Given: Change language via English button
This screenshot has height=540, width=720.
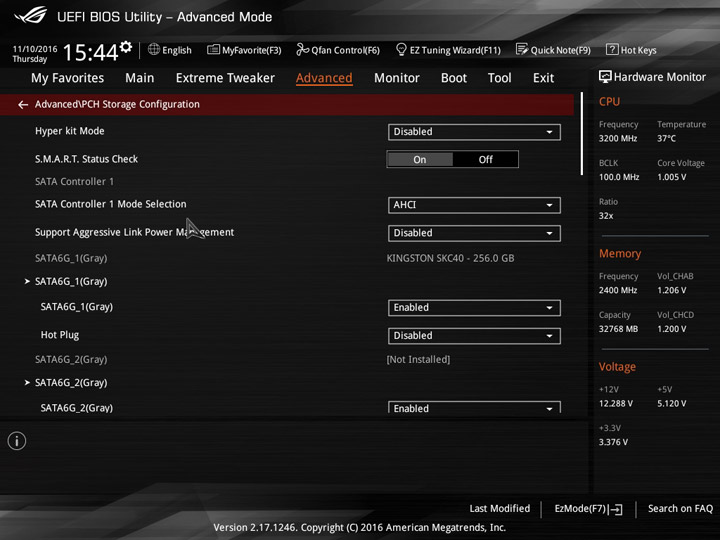Looking at the screenshot, I should point(170,50).
